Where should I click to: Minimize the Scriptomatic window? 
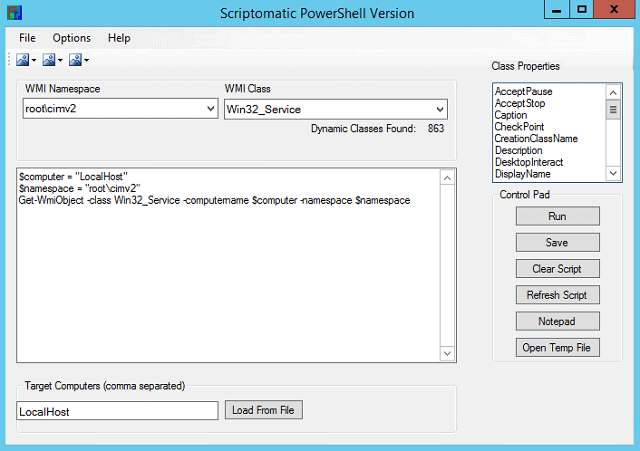click(557, 10)
